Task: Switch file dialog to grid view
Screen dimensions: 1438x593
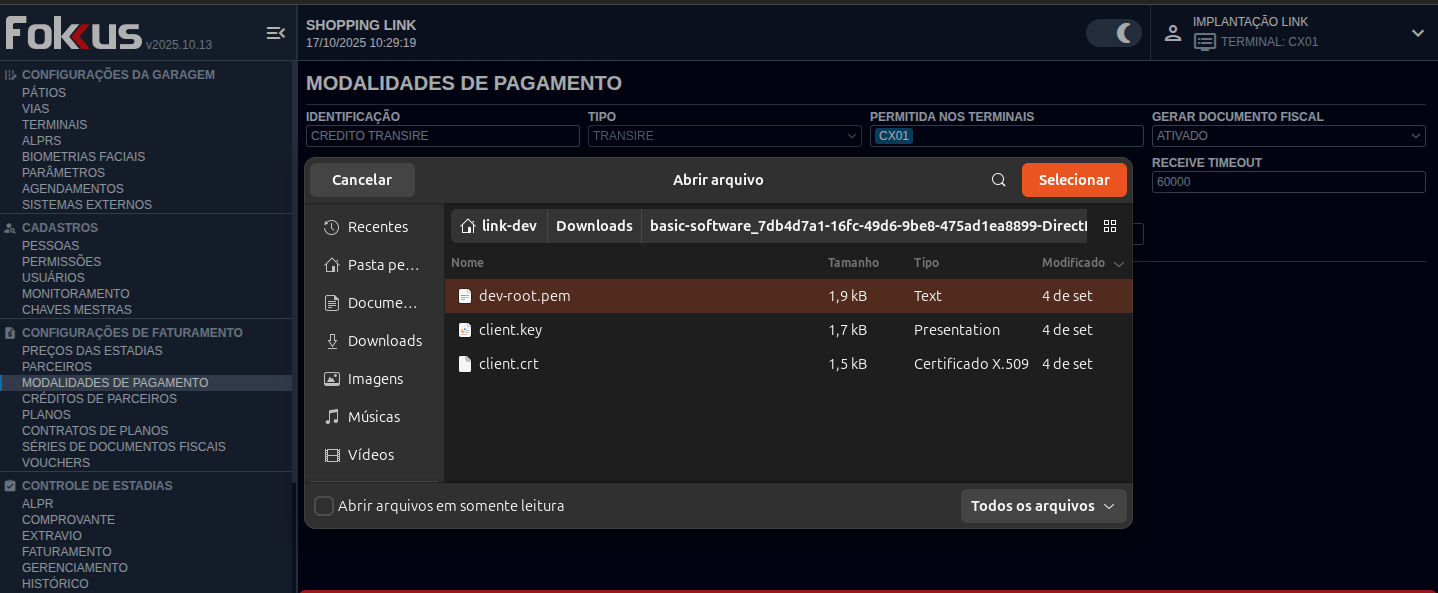Action: pos(1109,226)
